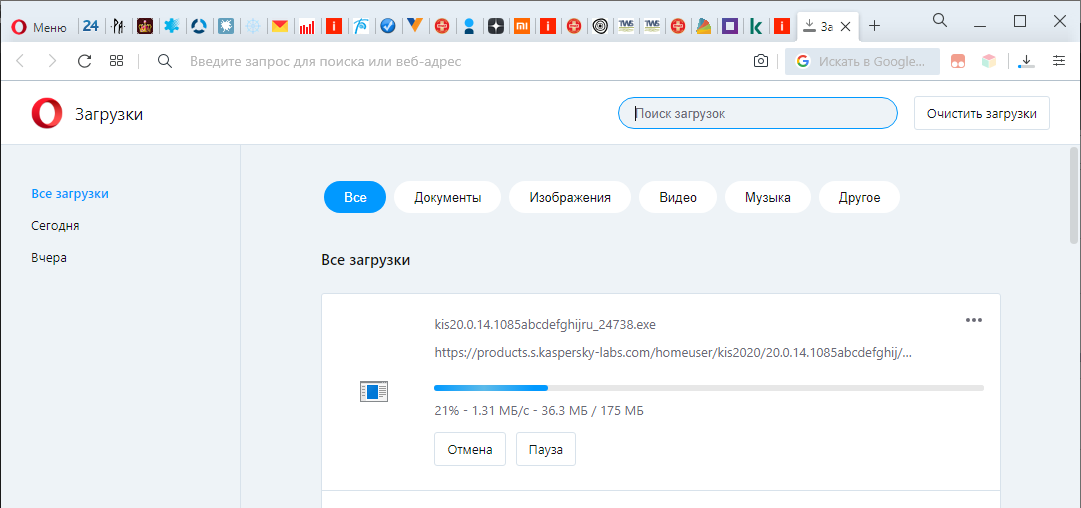Open the tab with the dark four-point star icon
Viewport: 1081px width, 508px height.
pyautogui.click(x=496, y=27)
